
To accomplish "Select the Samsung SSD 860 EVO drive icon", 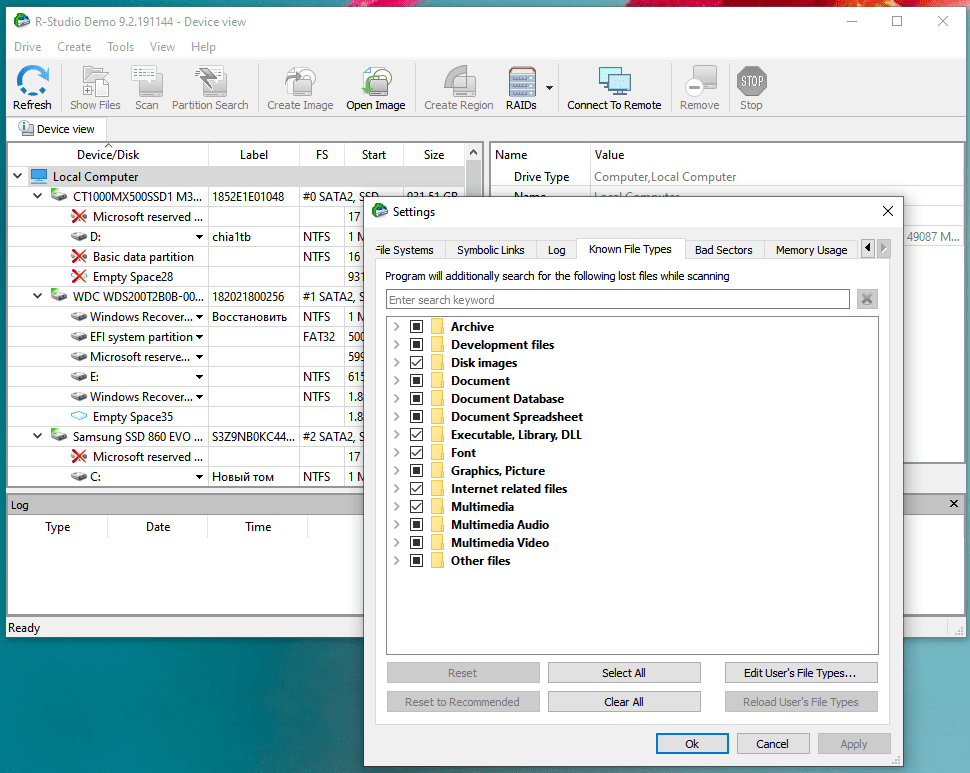I will pos(59,435).
